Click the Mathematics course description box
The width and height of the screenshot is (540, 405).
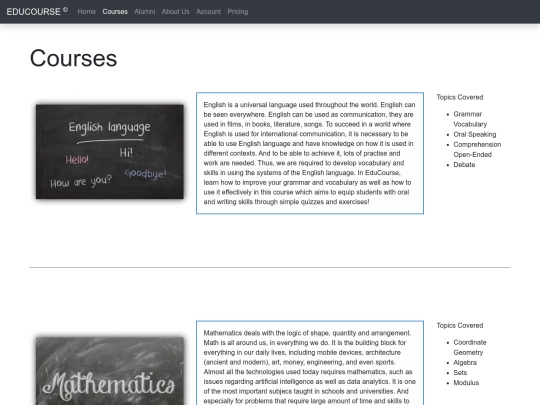click(310, 363)
